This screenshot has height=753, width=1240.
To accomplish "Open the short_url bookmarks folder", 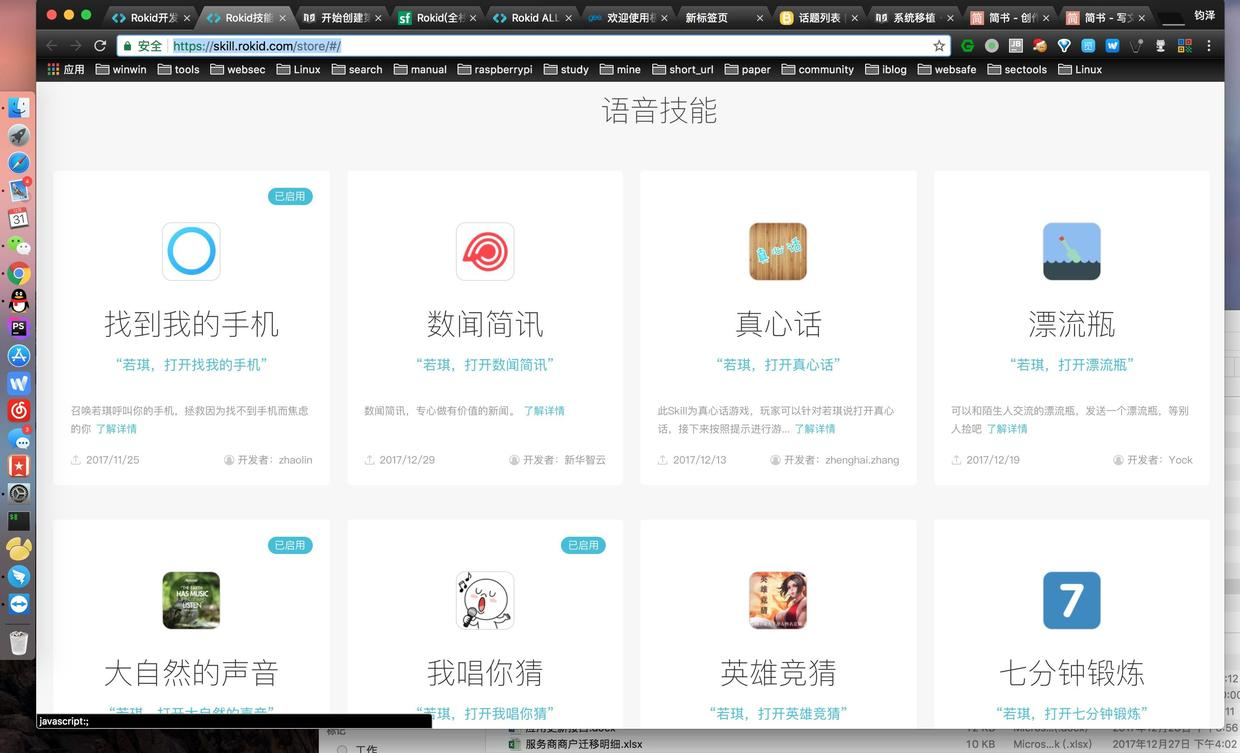I will pos(683,70).
